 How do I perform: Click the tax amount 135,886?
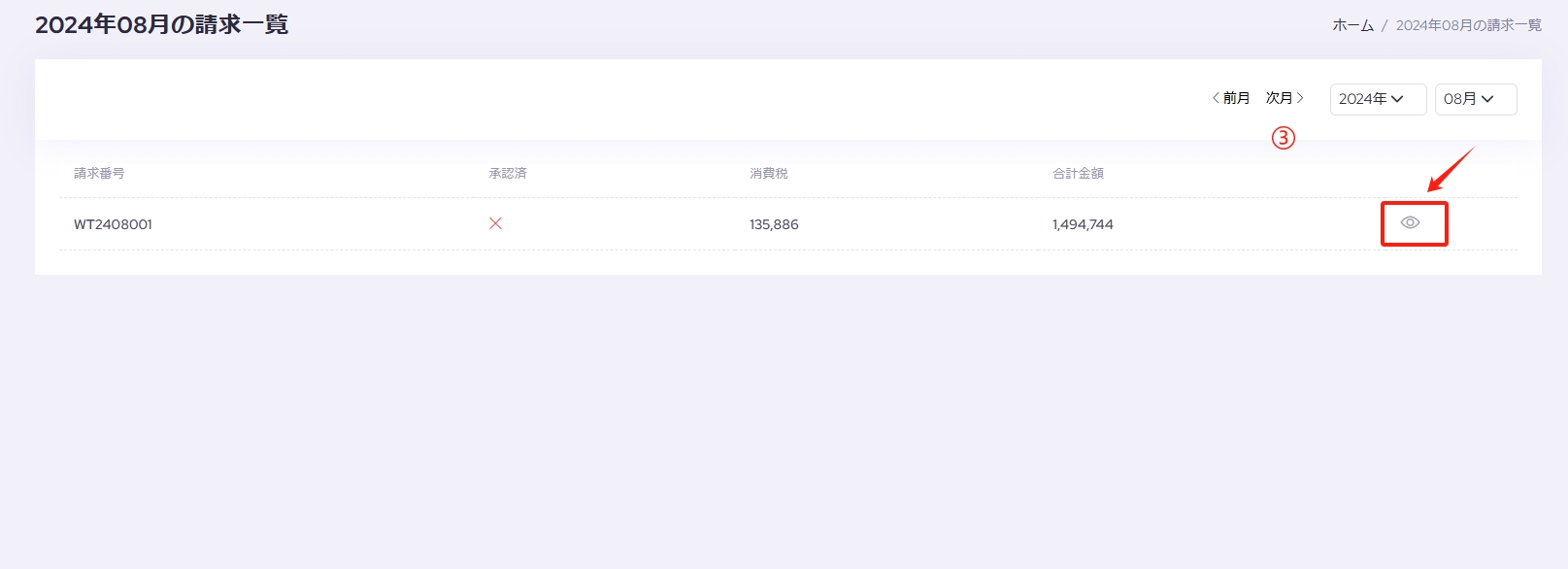coord(774,224)
